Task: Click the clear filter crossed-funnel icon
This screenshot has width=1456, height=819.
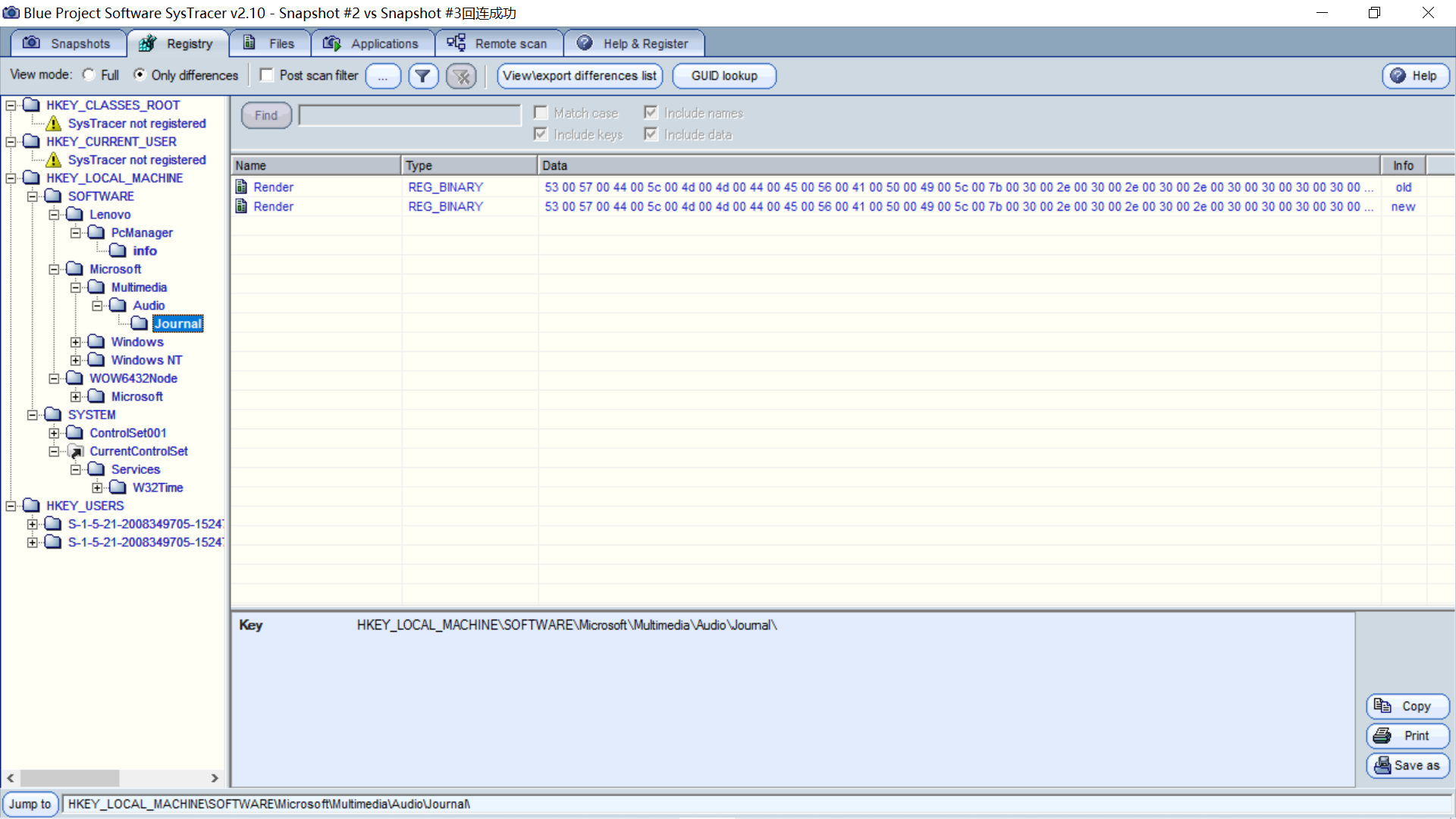Action: [461, 76]
